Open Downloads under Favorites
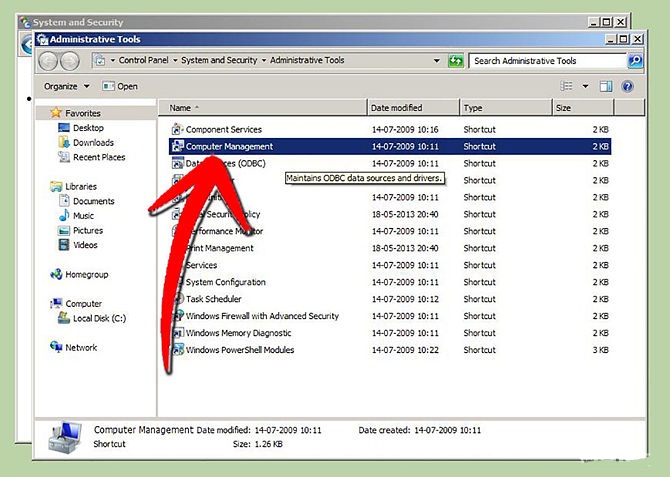 (x=93, y=143)
